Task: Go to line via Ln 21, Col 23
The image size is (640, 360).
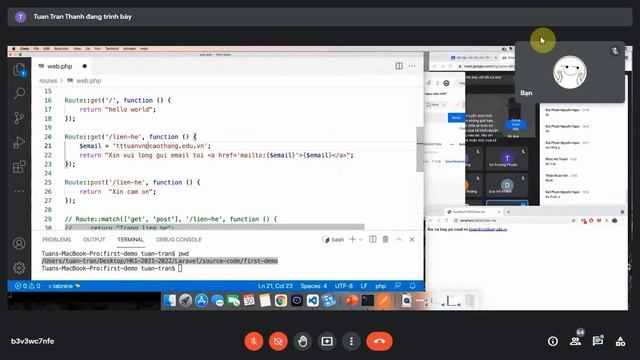Action: pos(275,286)
